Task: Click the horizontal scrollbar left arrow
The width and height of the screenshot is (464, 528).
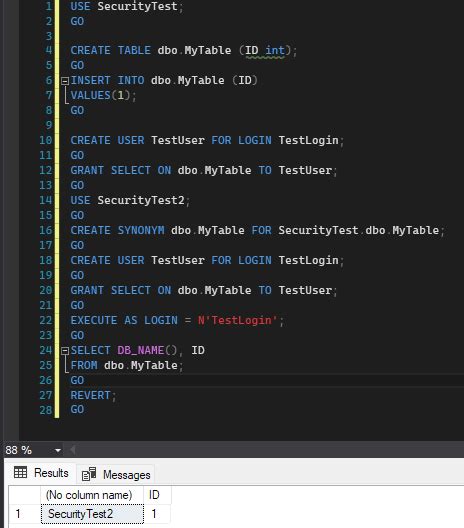Action: (x=72, y=450)
